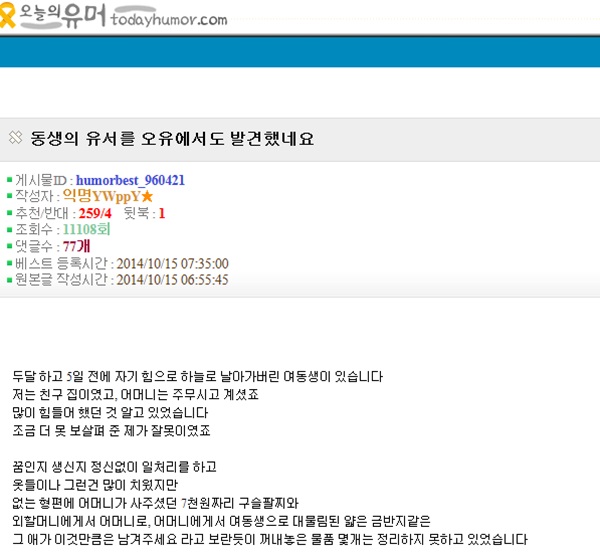600x553 pixels.
Task: Click the pin icon beside the post title
Action: 15,137
